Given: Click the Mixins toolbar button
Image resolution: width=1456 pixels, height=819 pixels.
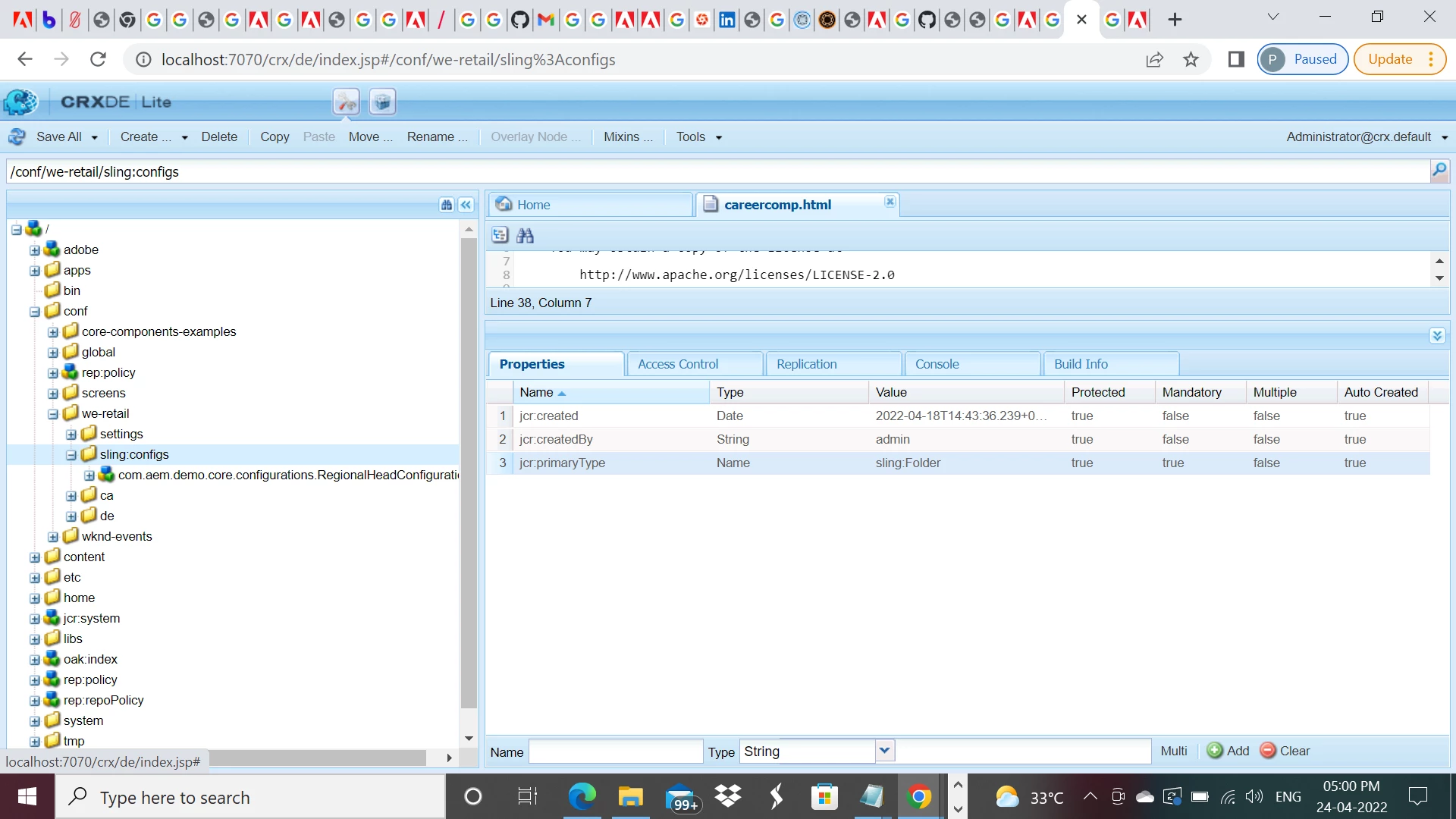Looking at the screenshot, I should point(627,137).
